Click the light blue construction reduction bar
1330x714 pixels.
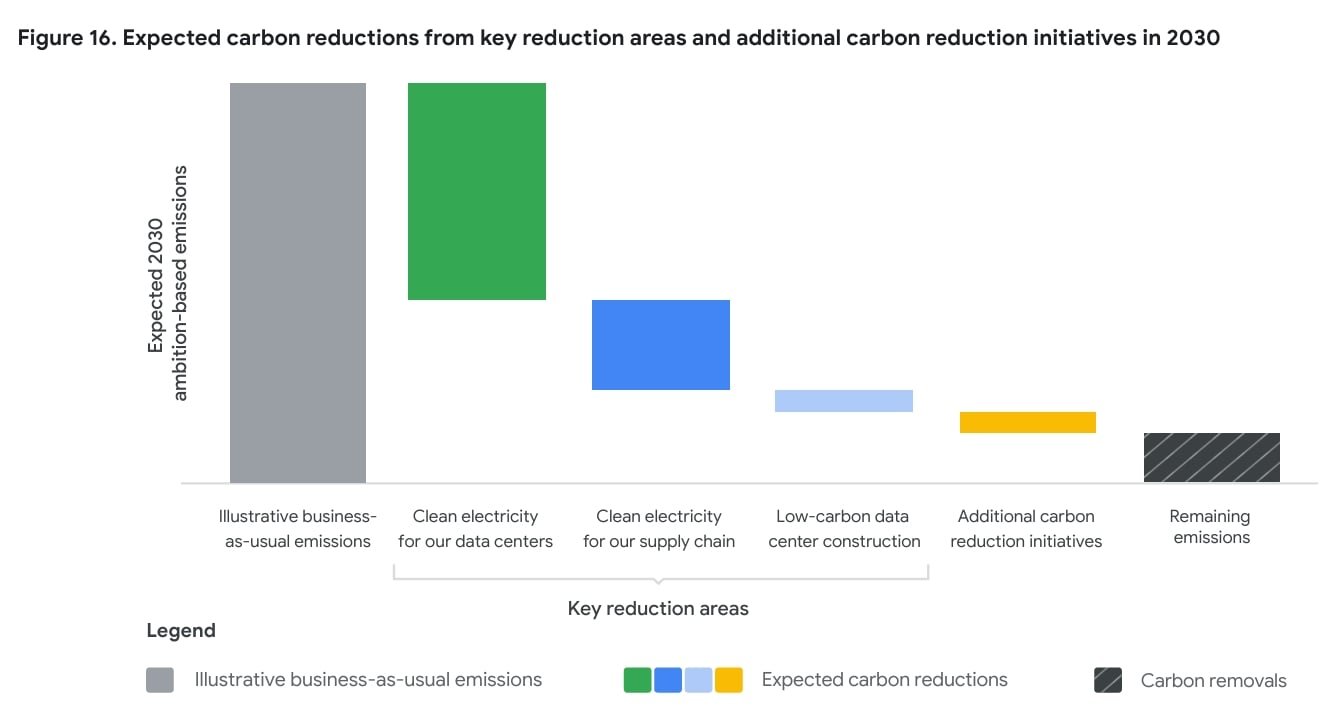(843, 399)
